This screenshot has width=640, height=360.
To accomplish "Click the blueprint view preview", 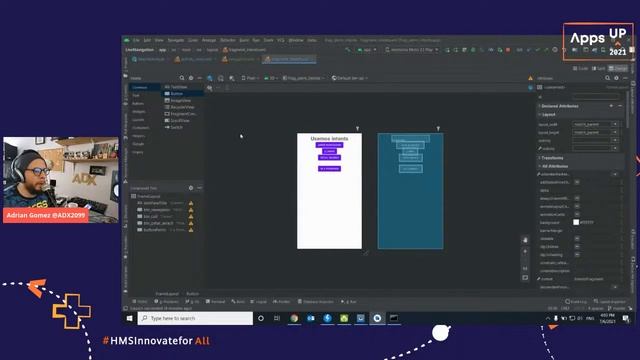I will pos(411,191).
